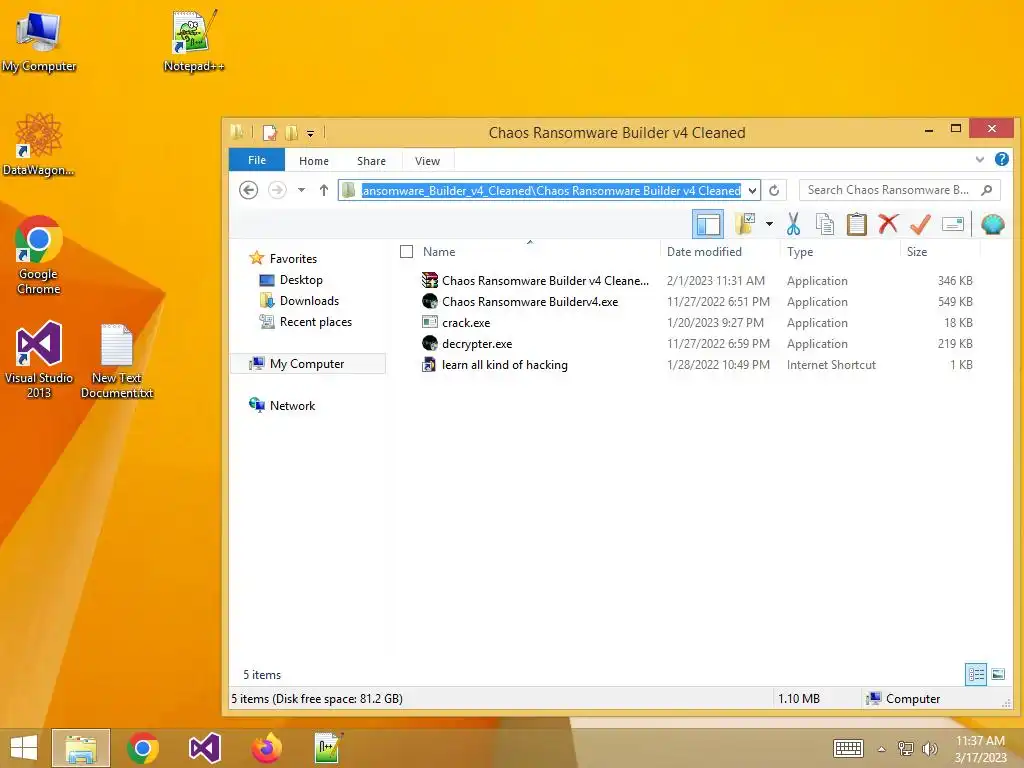Select New Text Document.txt on desktop
Image resolution: width=1024 pixels, height=768 pixels.
point(117,360)
